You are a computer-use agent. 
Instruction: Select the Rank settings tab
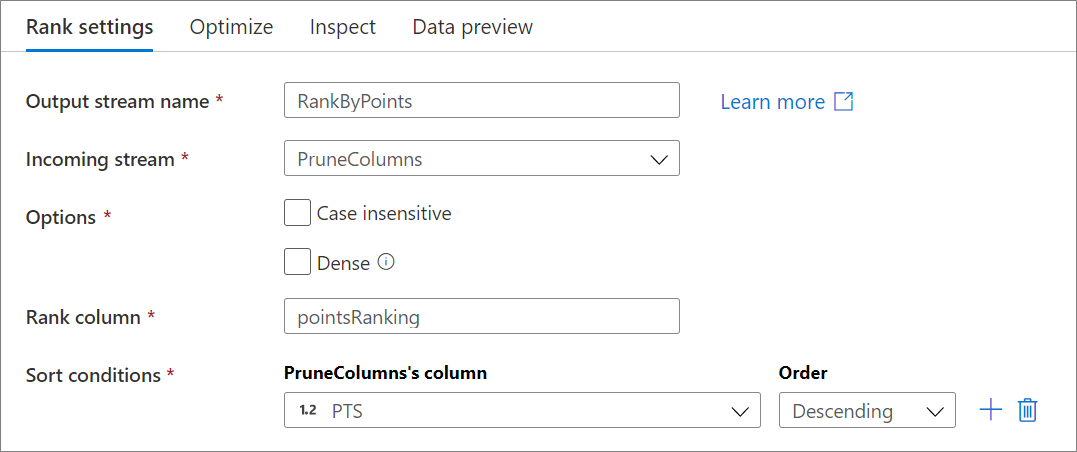click(90, 27)
